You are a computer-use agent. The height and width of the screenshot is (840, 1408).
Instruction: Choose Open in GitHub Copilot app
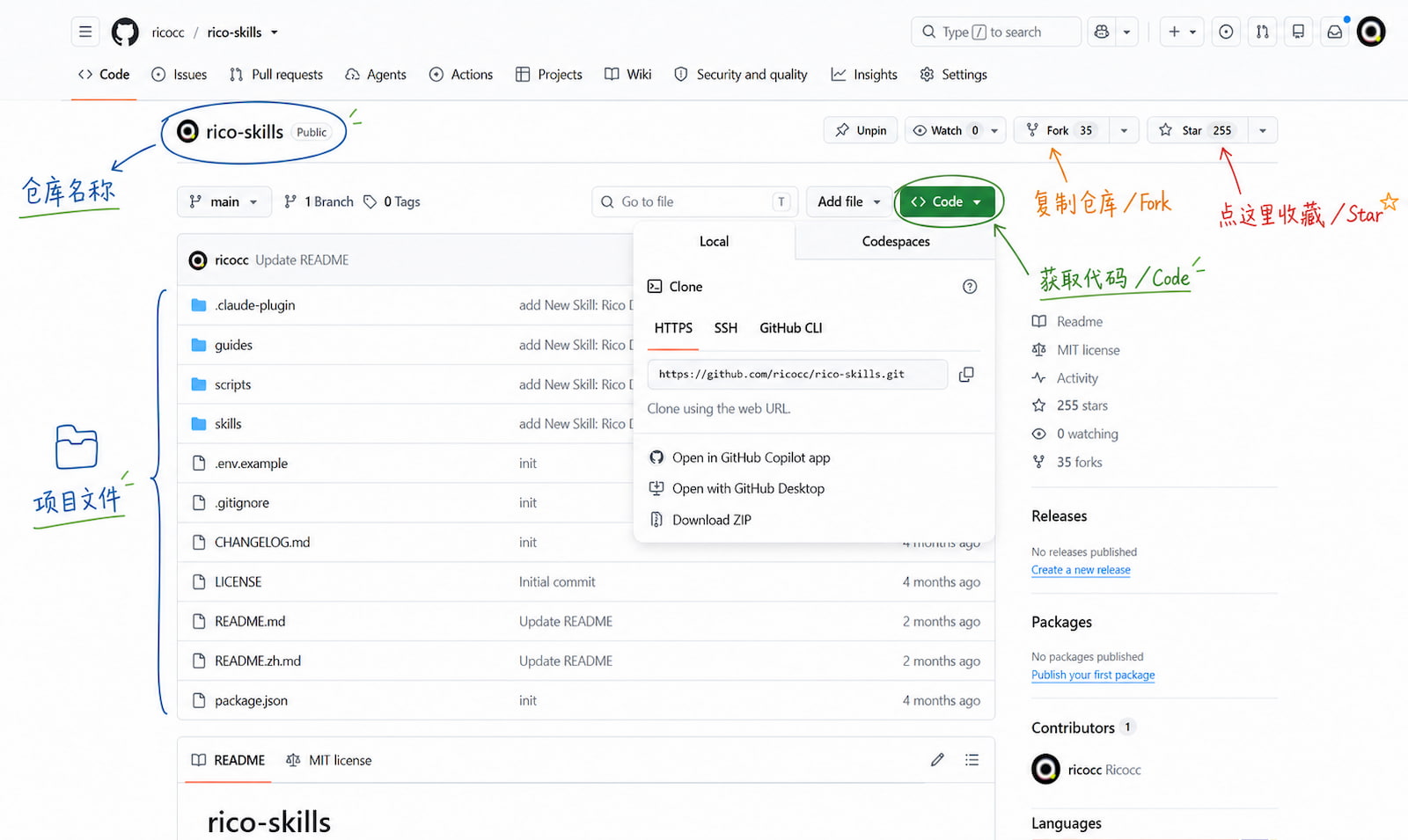[x=740, y=457]
